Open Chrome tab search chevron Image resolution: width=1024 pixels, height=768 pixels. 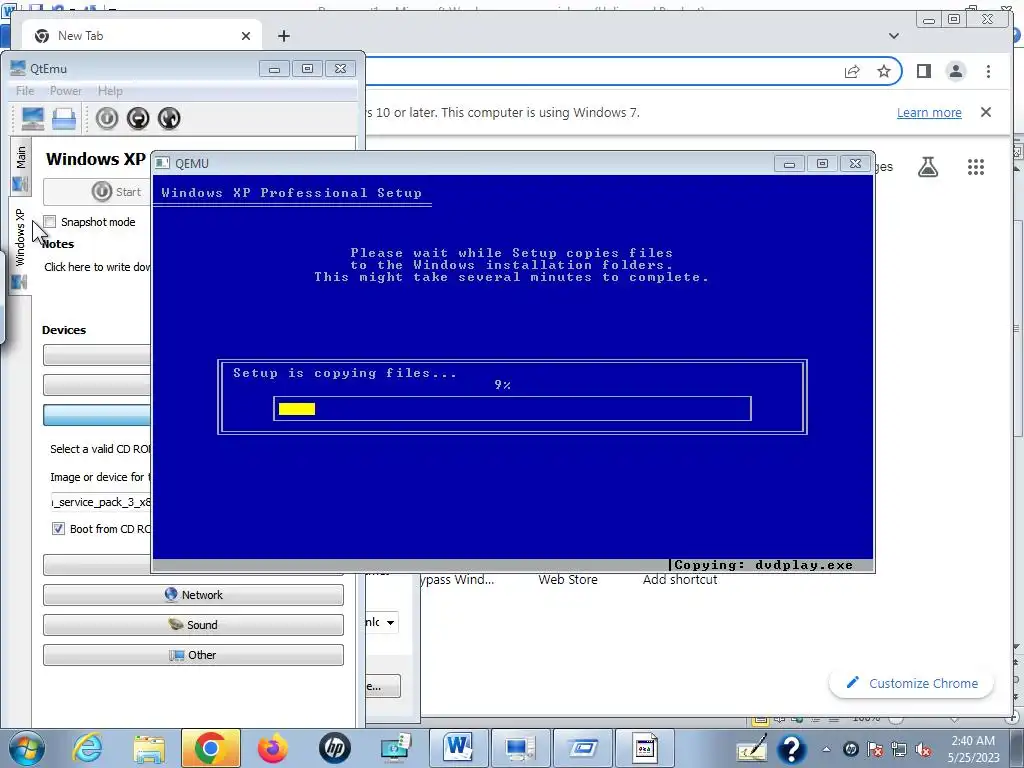coord(894,36)
